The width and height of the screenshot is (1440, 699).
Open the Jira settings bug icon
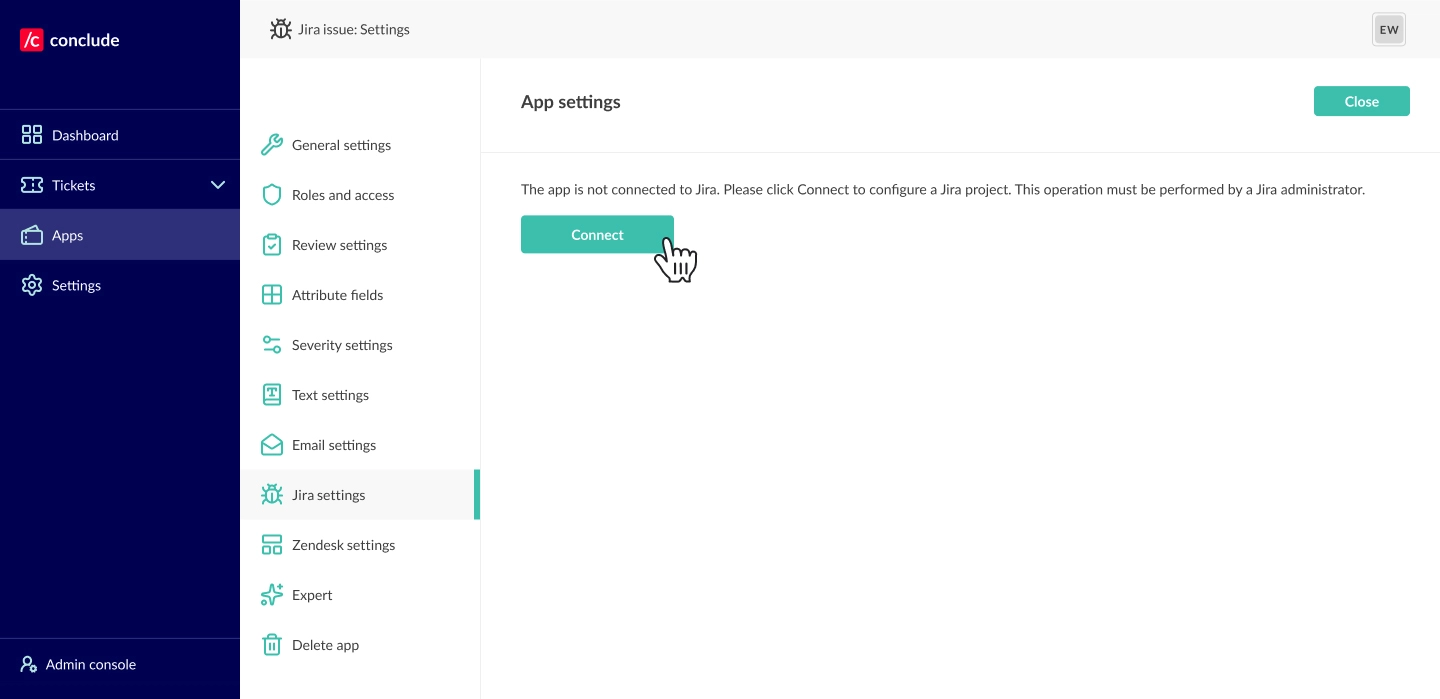(272, 495)
